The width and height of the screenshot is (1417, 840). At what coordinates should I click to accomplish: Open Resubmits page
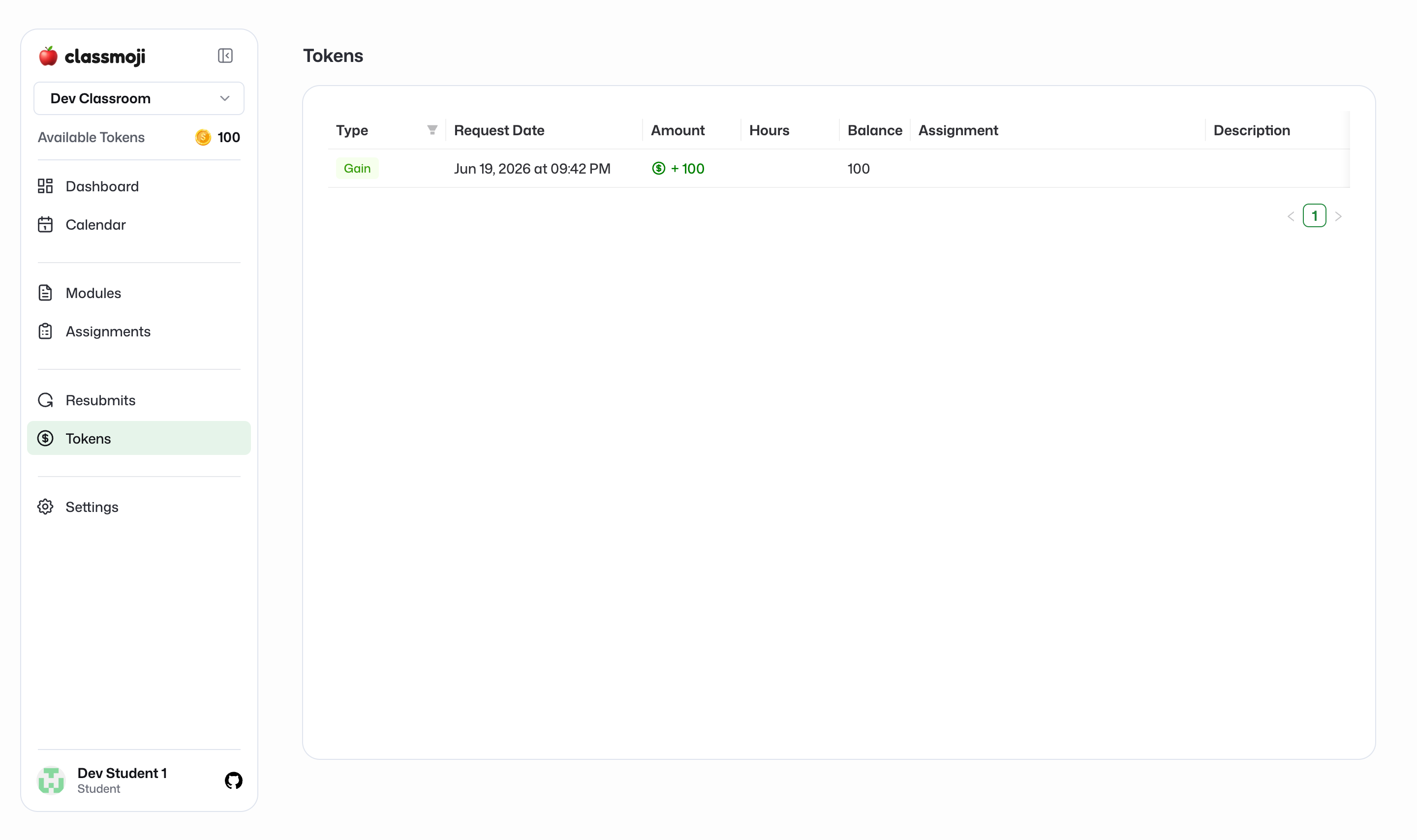[139, 400]
